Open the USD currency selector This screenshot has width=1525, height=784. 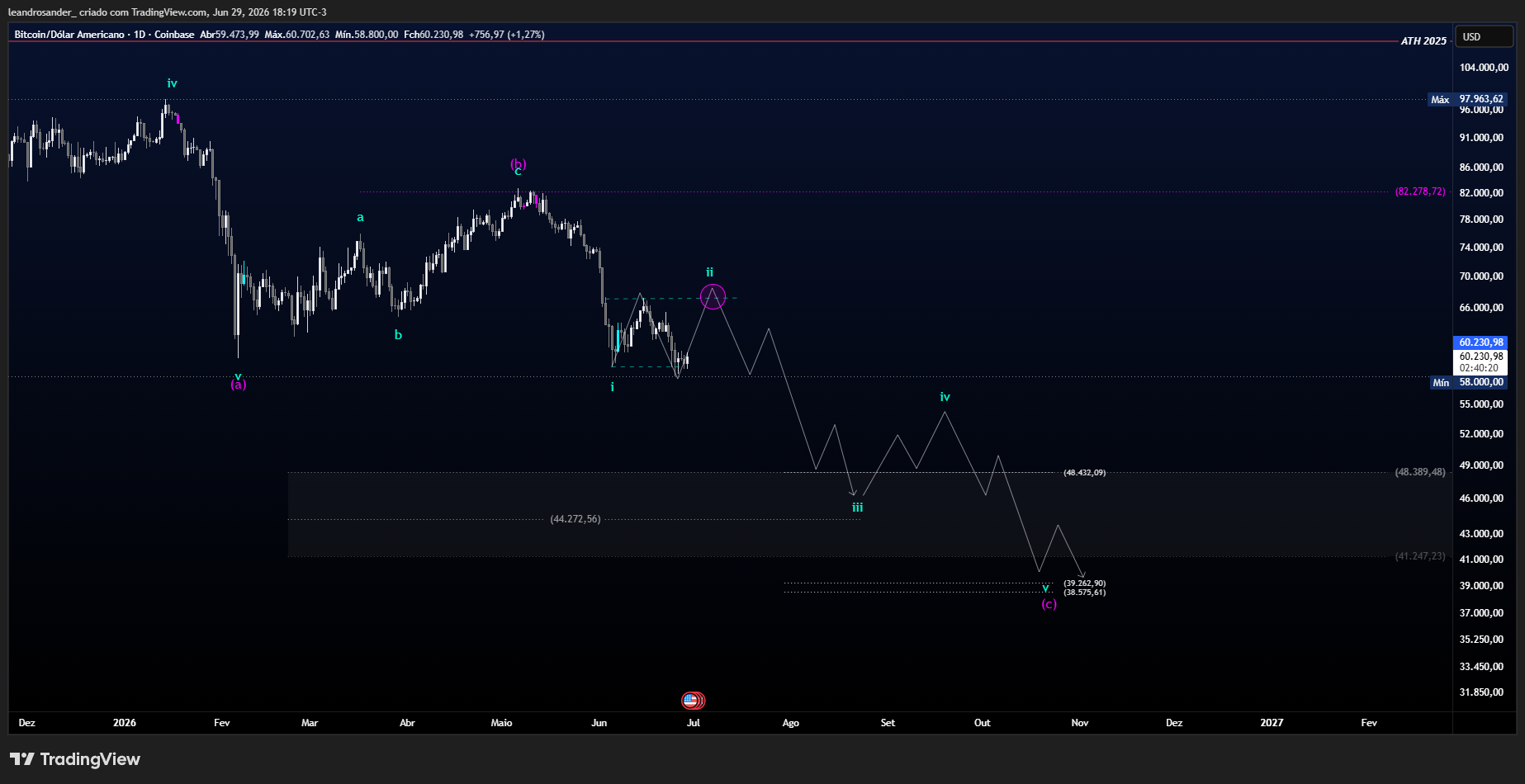click(x=1484, y=36)
